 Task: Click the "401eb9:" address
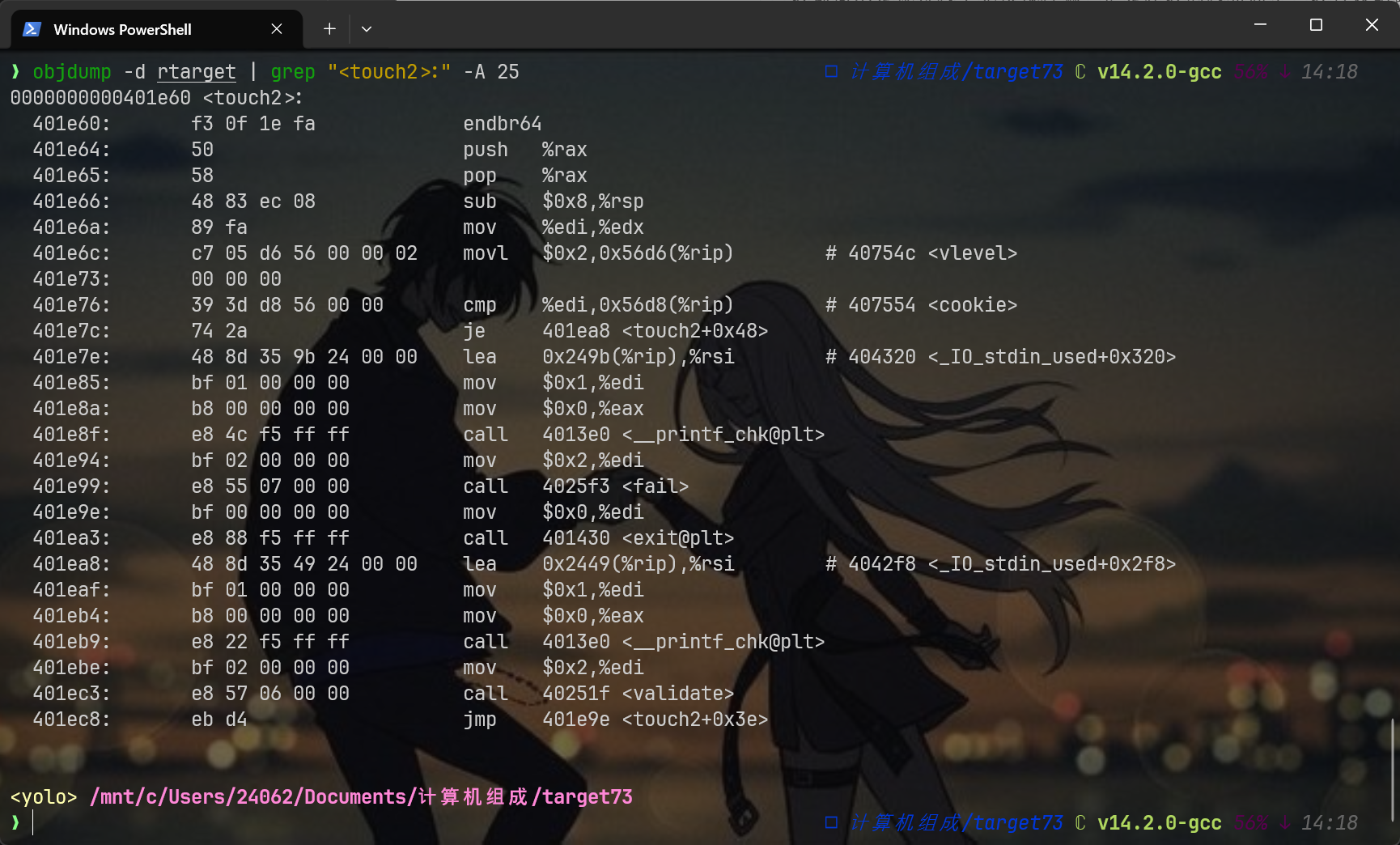point(72,642)
